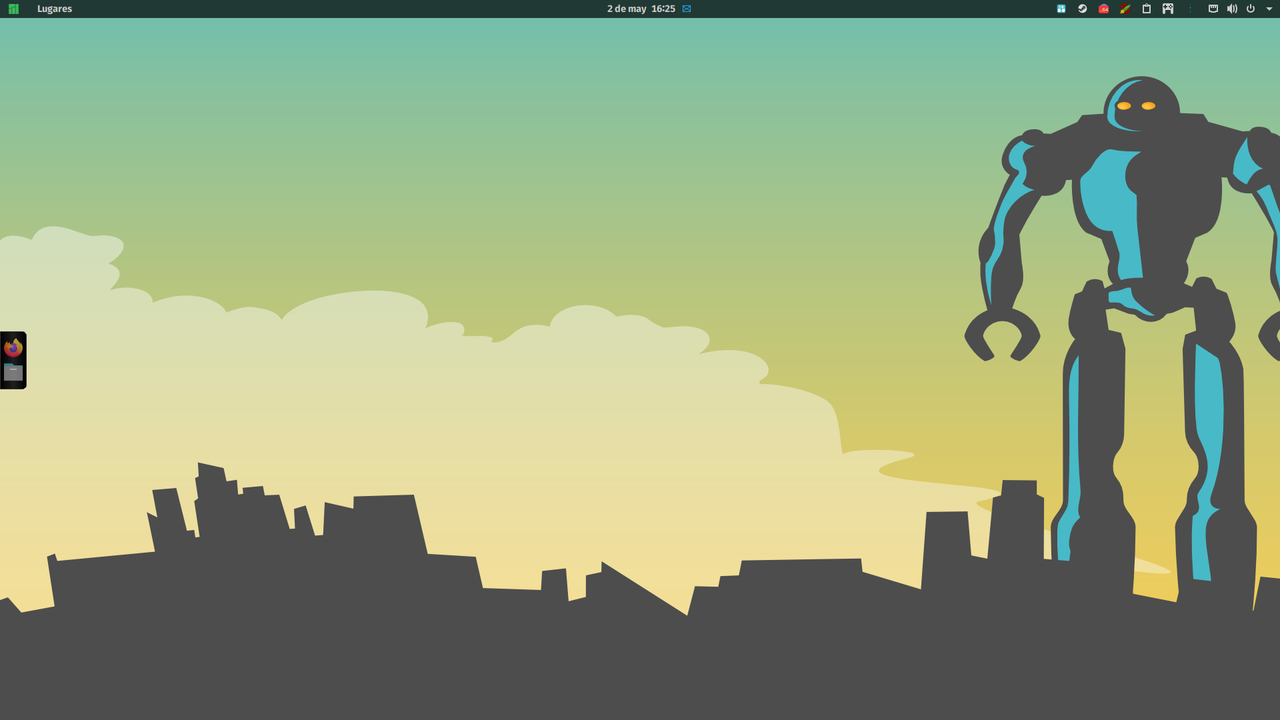
Task: Open the Lugares places menu
Action: pyautogui.click(x=55, y=9)
